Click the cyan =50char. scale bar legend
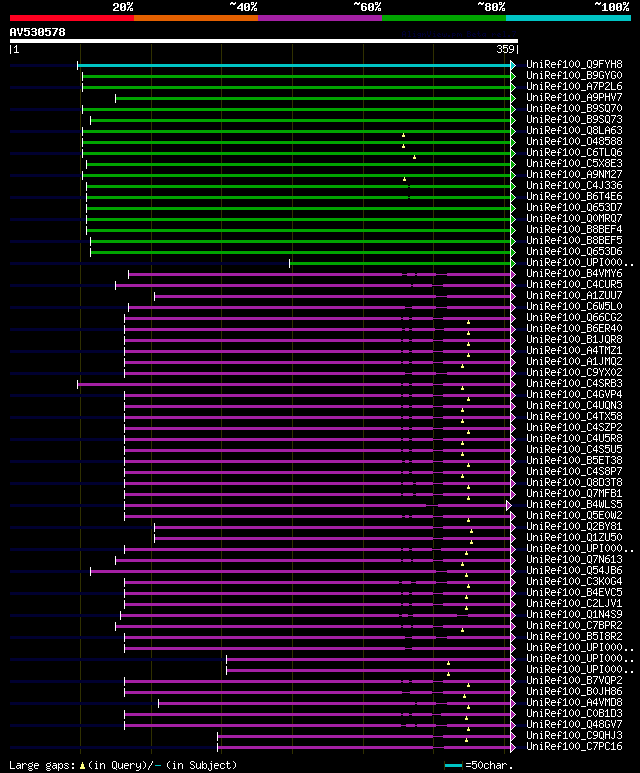This screenshot has width=640, height=773. 453,766
